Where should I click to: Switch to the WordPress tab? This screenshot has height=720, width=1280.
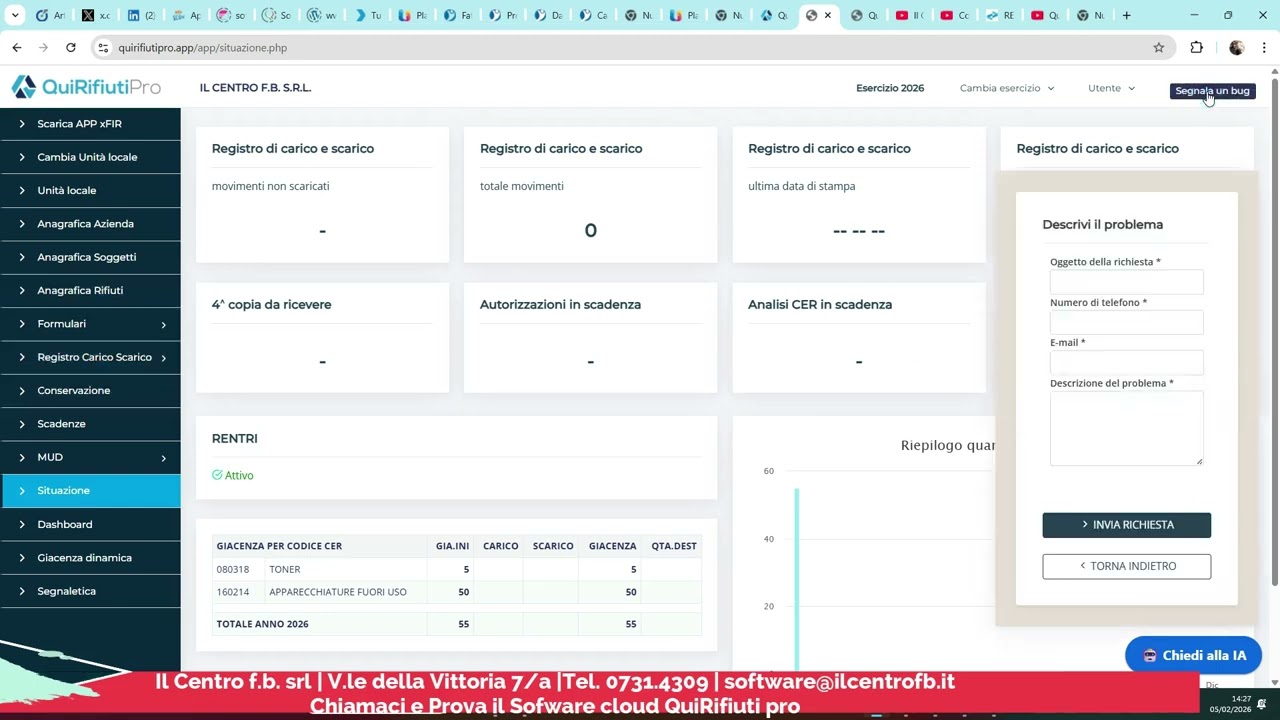point(322,15)
